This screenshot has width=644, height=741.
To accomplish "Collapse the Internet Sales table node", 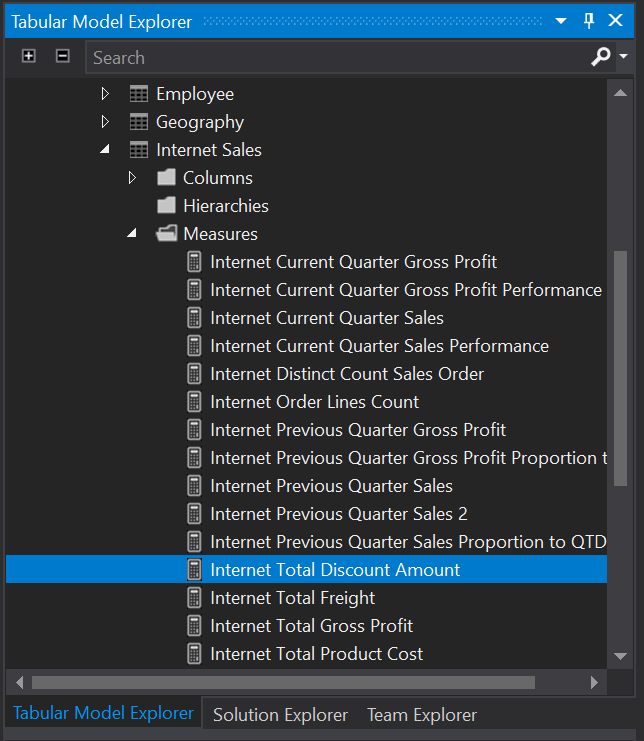I will point(105,150).
